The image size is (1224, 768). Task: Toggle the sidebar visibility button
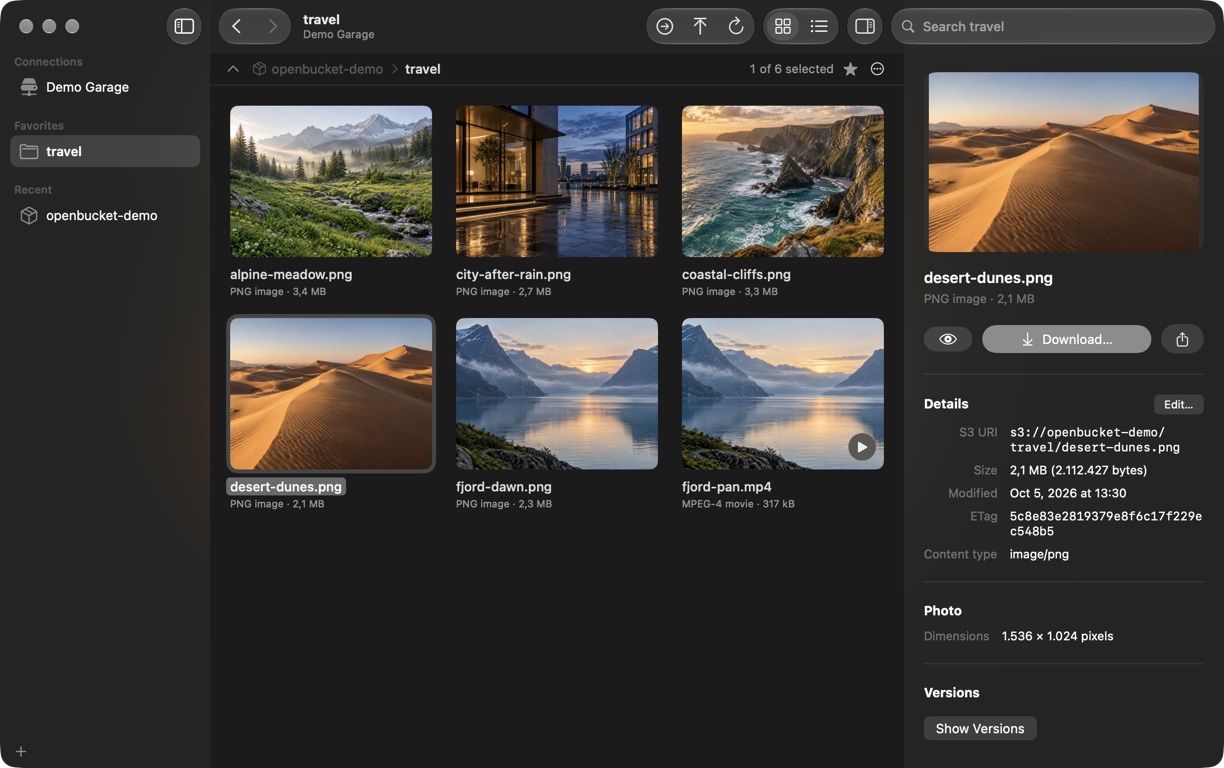184,26
